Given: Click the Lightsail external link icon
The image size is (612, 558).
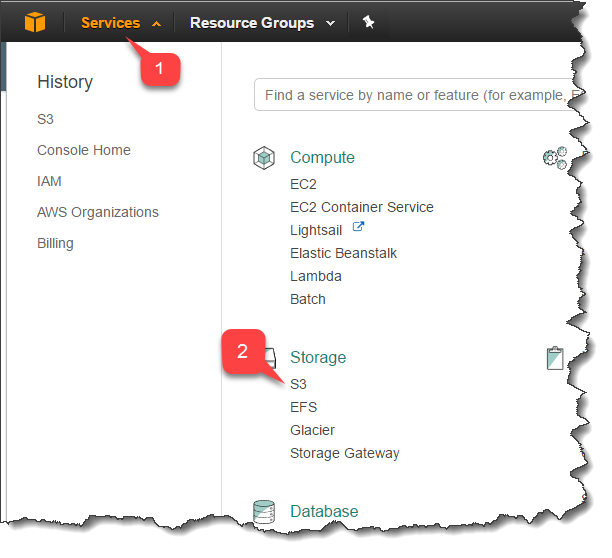Looking at the screenshot, I should tap(358, 227).
